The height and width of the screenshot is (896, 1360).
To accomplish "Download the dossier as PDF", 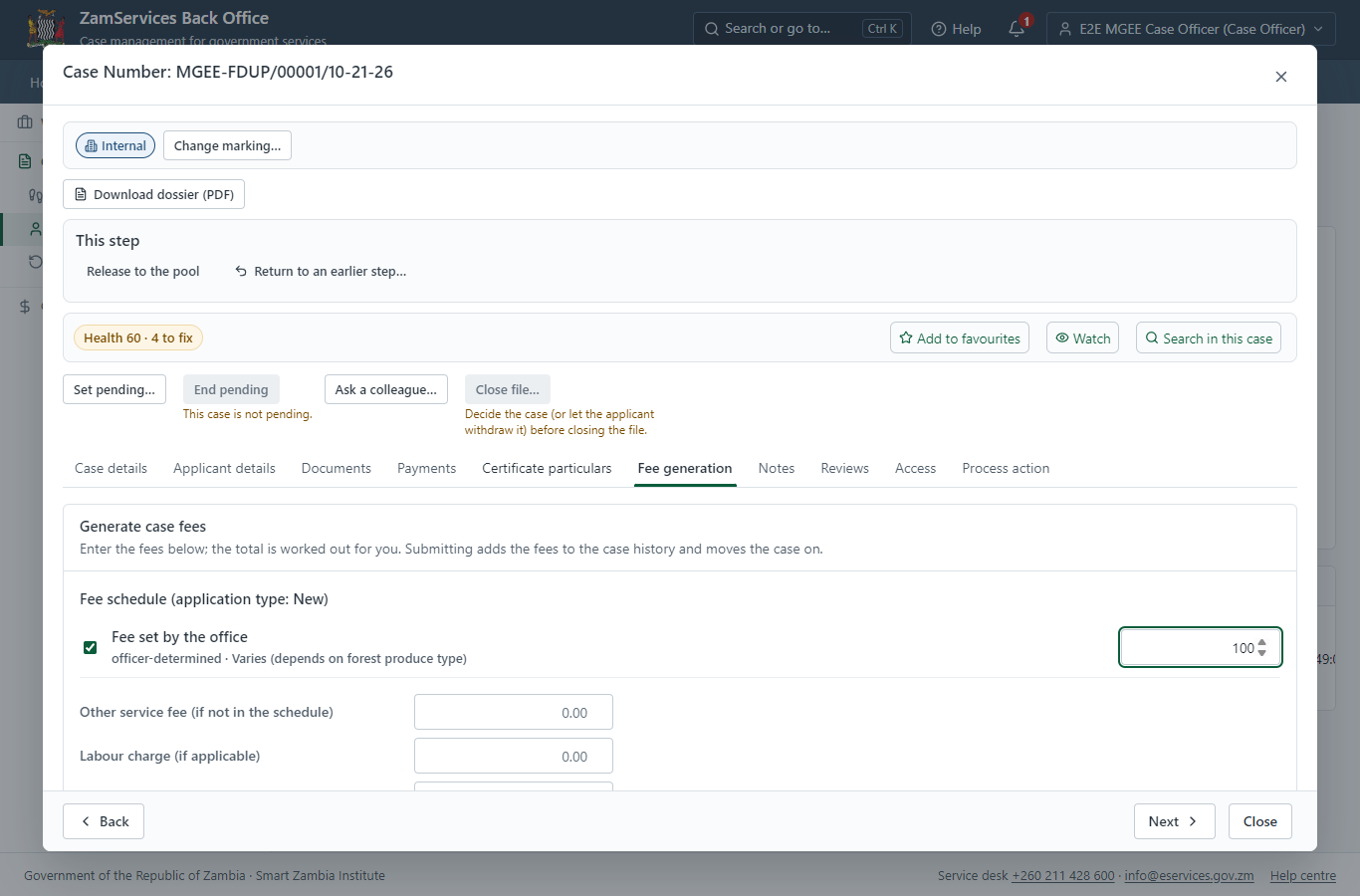I will [153, 194].
